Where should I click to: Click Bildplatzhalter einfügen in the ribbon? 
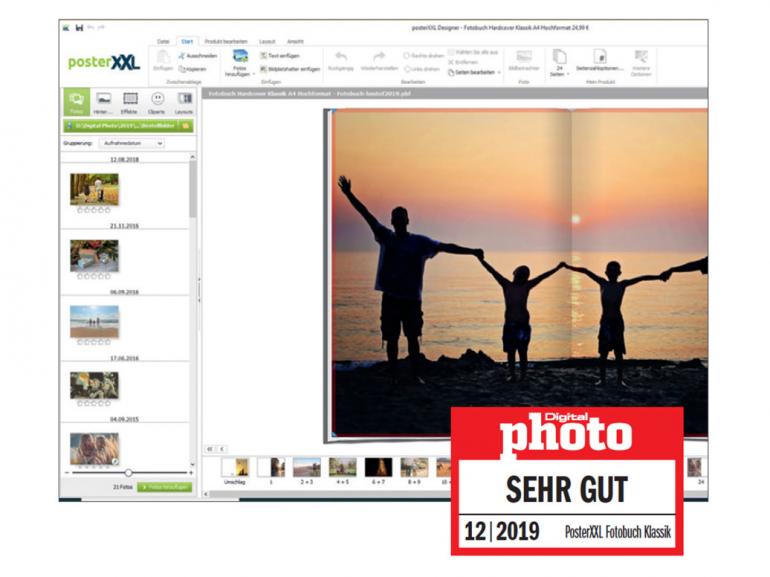(290, 69)
